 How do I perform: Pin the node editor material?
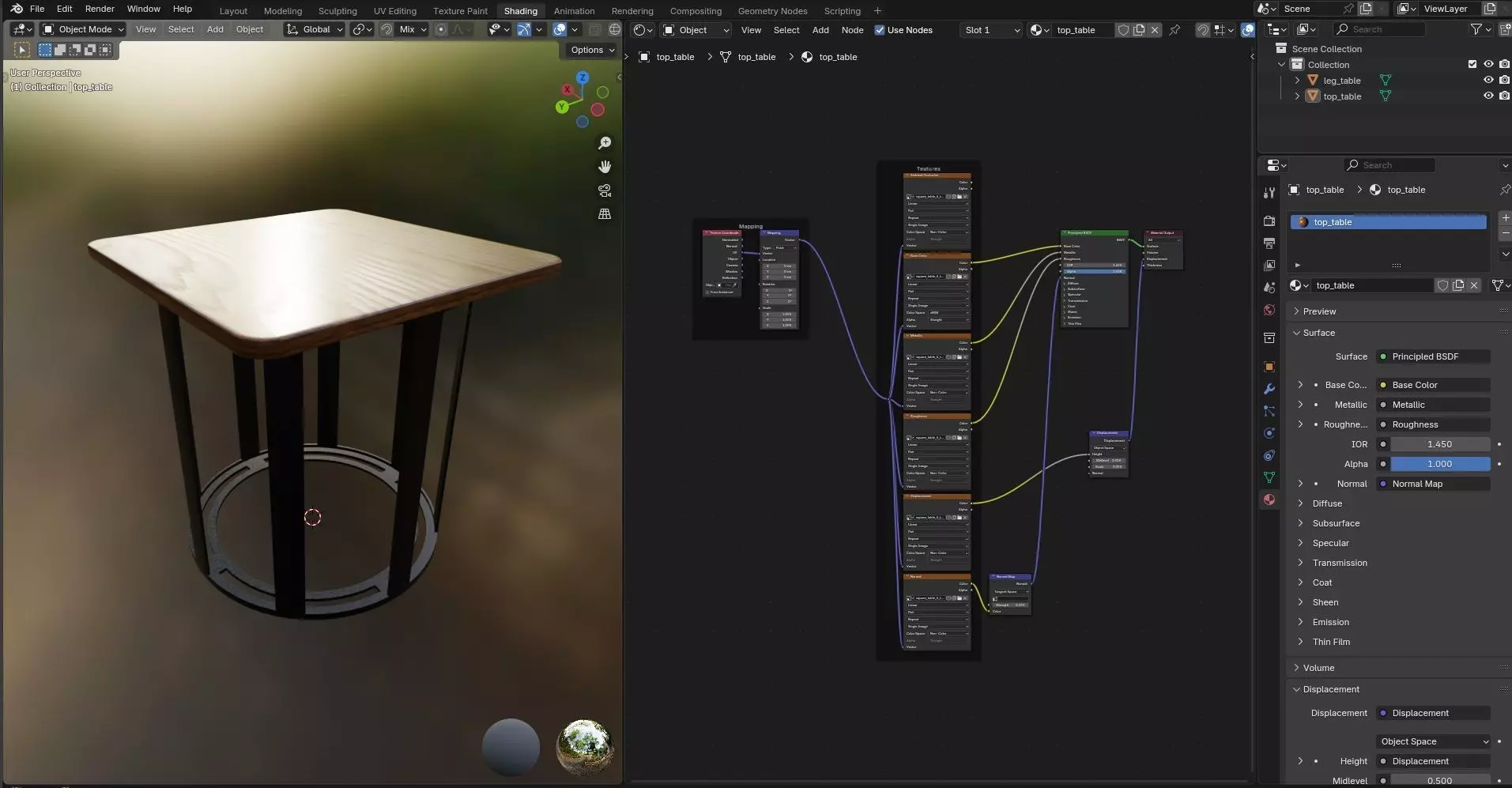pos(1175,30)
